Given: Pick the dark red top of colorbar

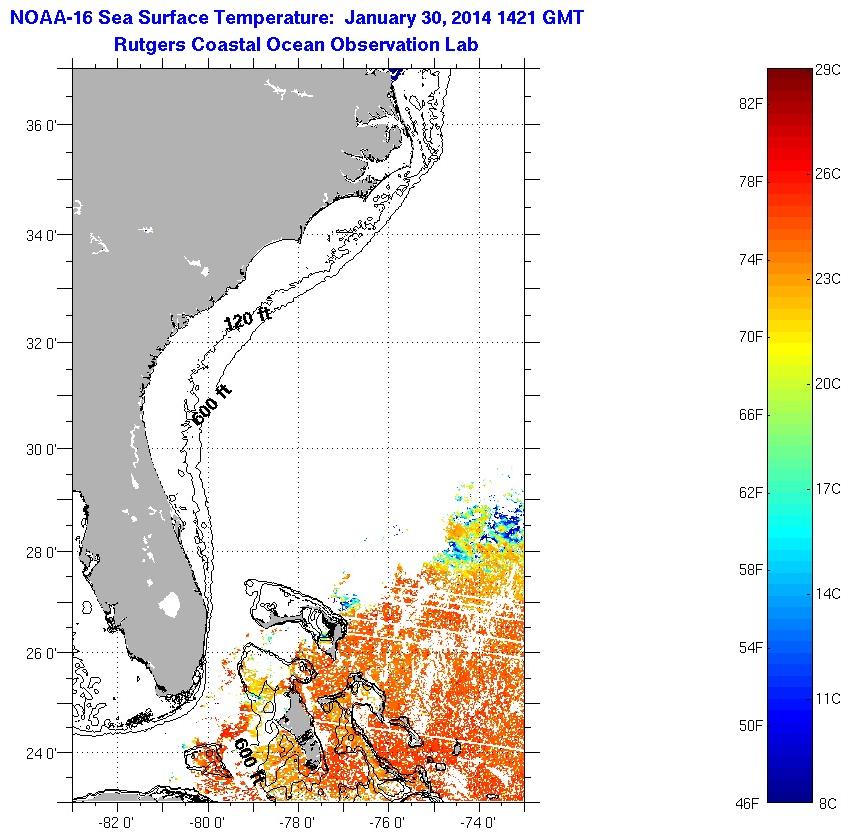Looking at the screenshot, I should (x=790, y=78).
